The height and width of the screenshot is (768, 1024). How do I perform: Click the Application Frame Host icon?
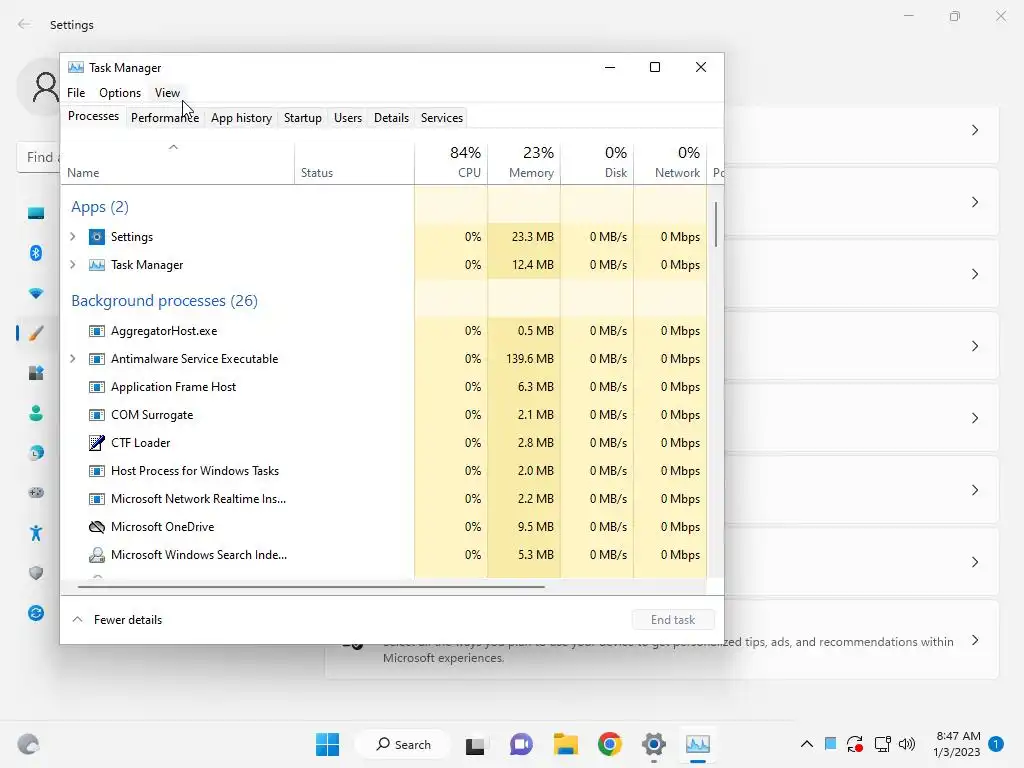coord(97,387)
